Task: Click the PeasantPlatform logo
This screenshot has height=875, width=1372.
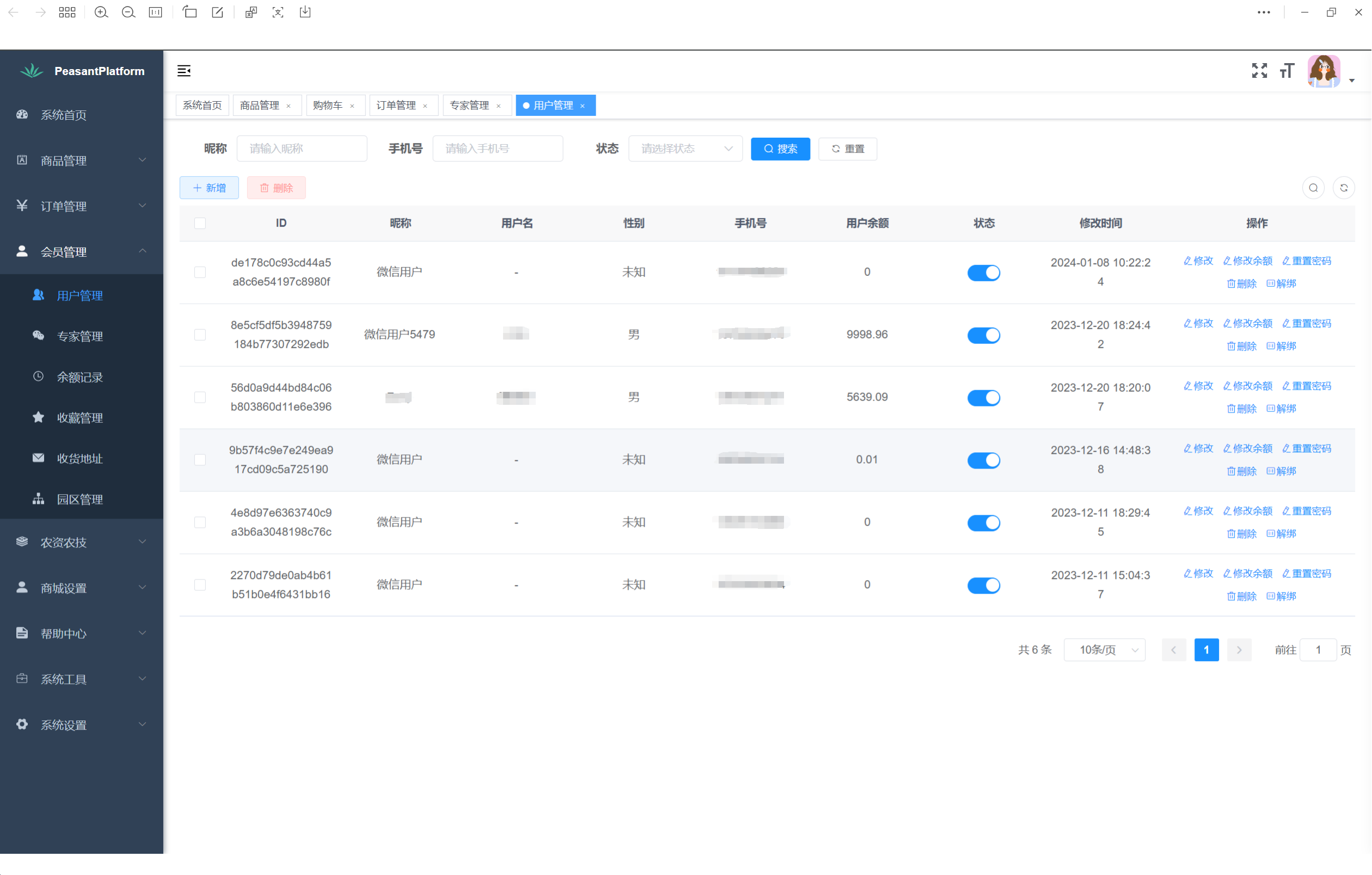Action: click(x=83, y=71)
